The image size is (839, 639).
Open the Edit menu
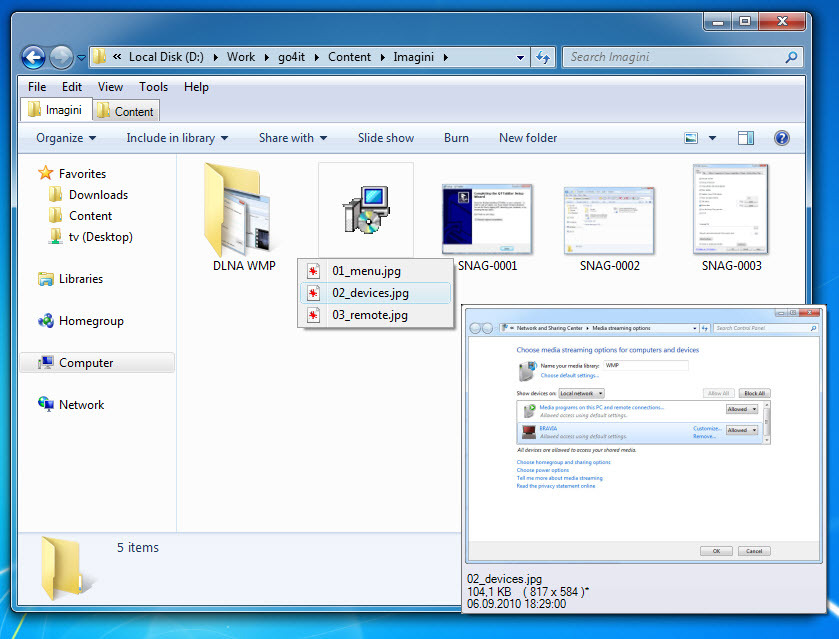pos(72,87)
